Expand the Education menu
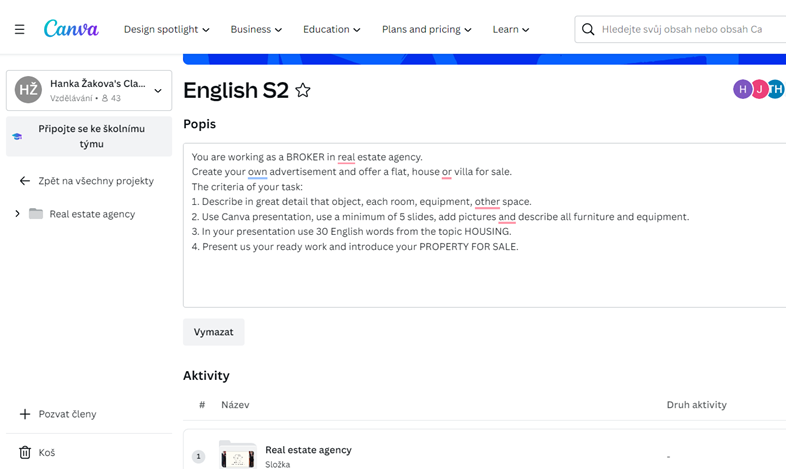The image size is (786, 469). point(331,30)
